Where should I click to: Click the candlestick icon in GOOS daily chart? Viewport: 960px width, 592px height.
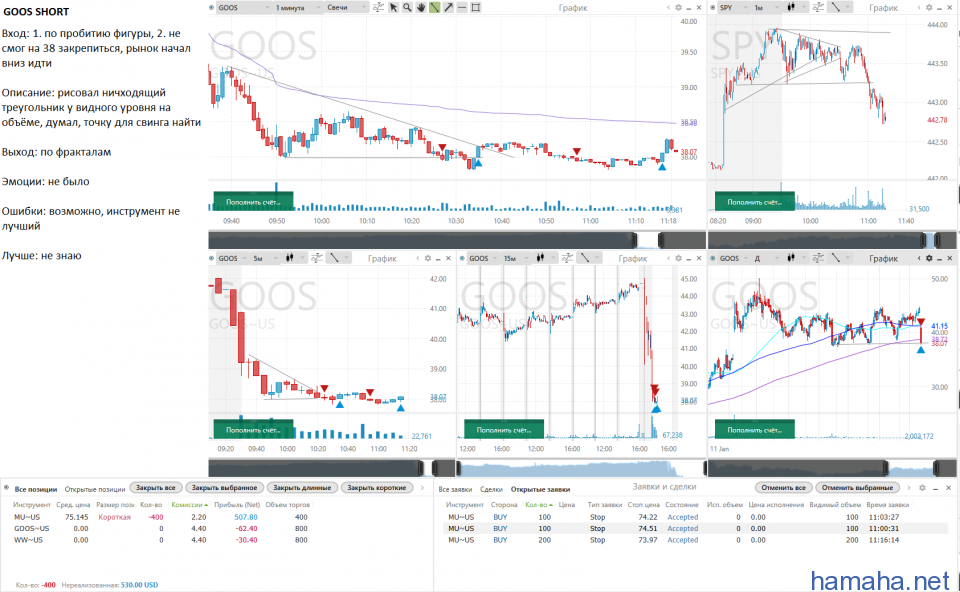click(790, 258)
